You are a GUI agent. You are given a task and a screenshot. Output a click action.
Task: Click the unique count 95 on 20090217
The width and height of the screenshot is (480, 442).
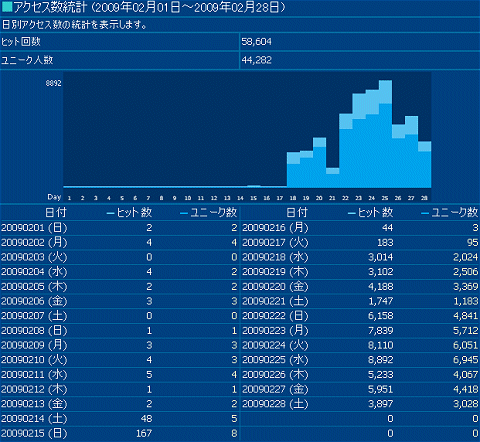472,242
